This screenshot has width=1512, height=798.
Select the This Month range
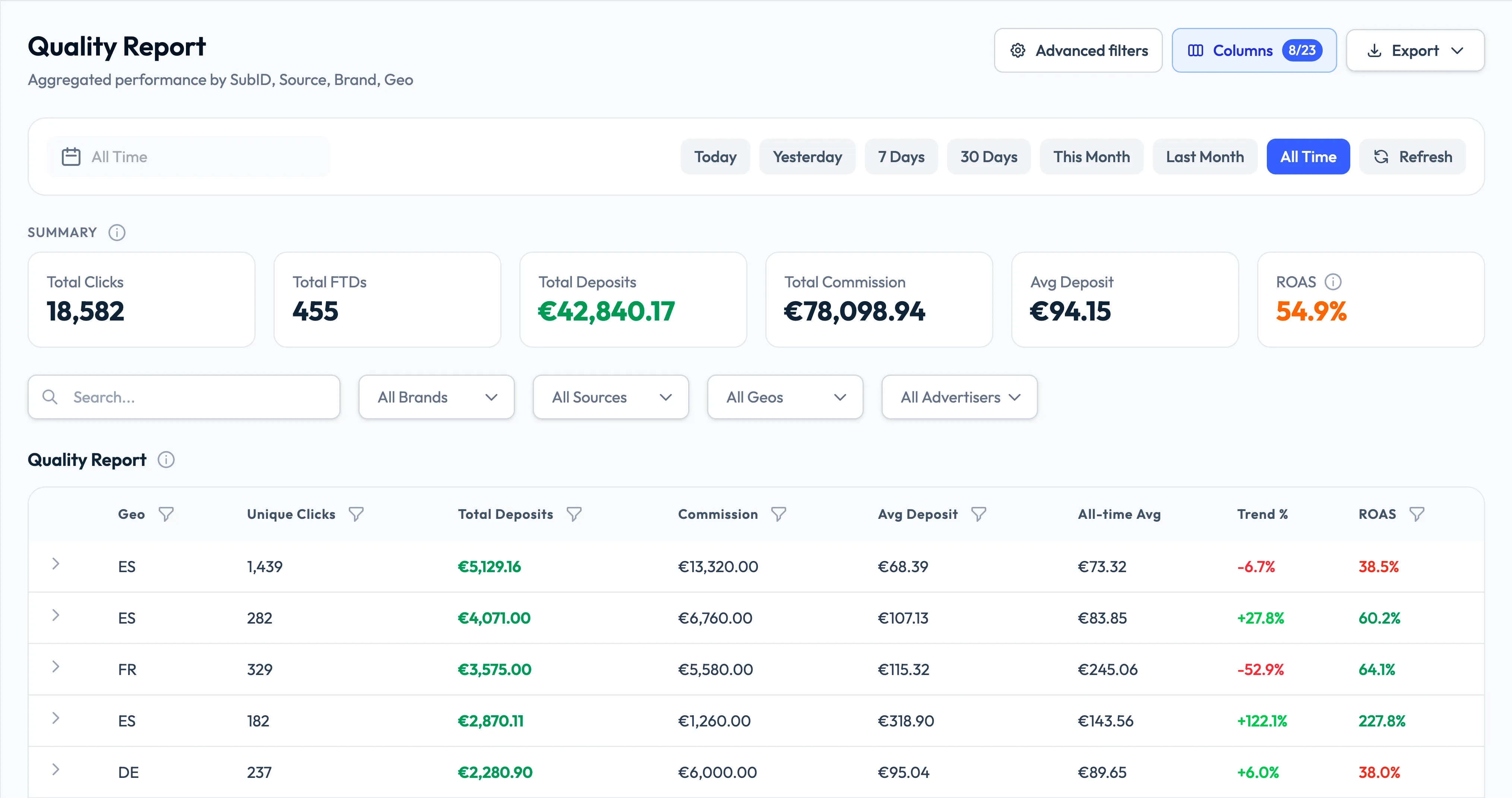1092,157
